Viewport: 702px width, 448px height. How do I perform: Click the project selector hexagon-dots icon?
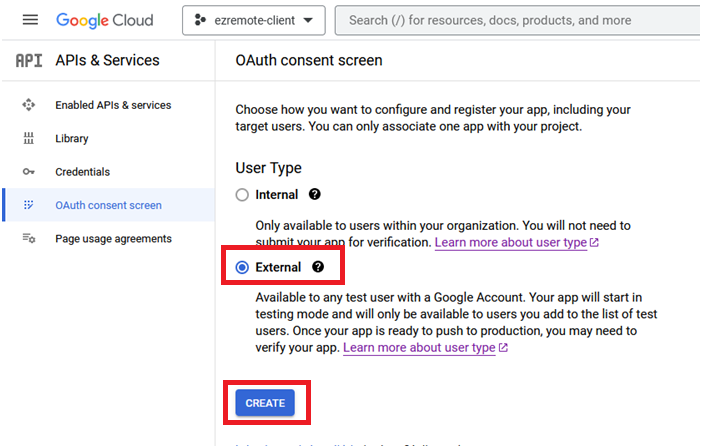tap(200, 20)
